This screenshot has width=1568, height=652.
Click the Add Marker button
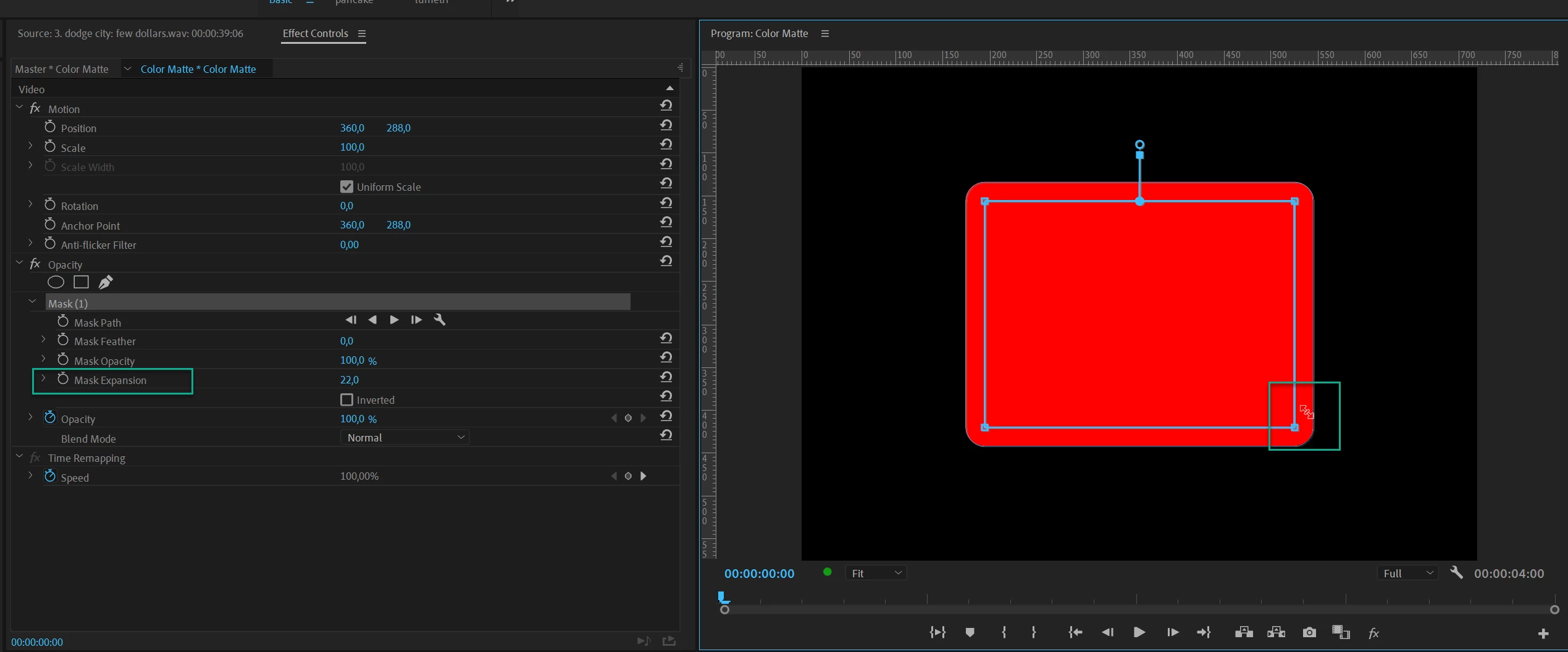point(970,632)
